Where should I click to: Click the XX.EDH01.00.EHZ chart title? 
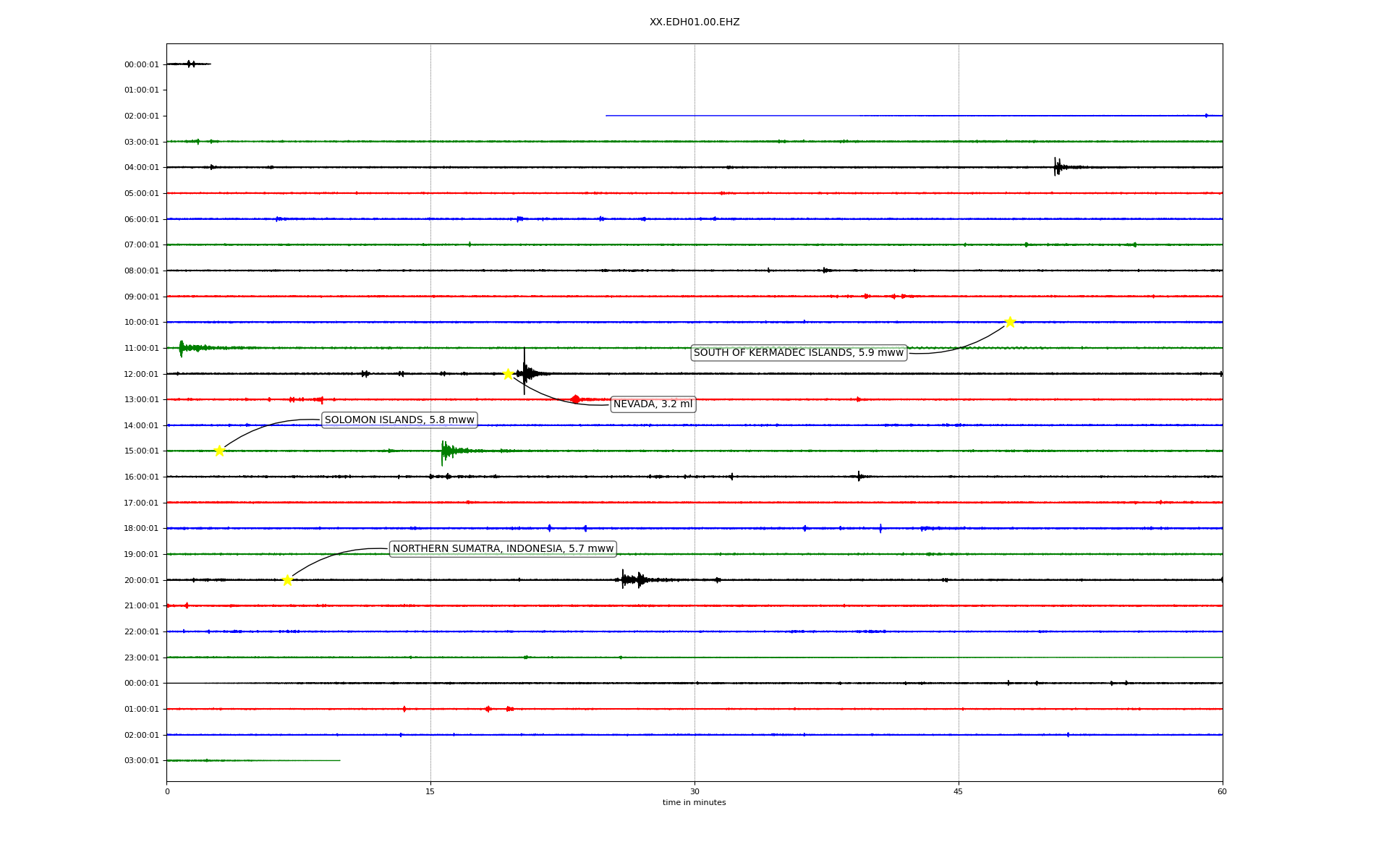[x=694, y=22]
